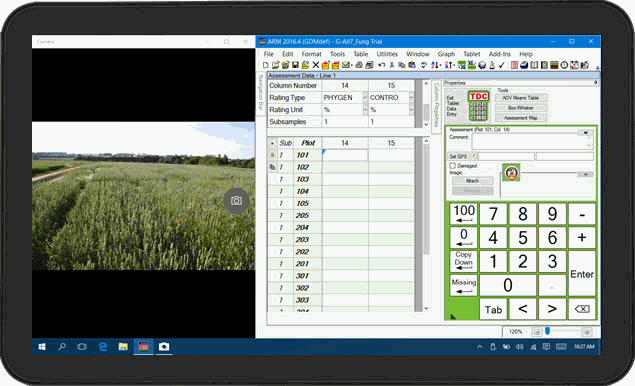Tap the Missing key on keypad
The image size is (635, 386).
pos(464,285)
